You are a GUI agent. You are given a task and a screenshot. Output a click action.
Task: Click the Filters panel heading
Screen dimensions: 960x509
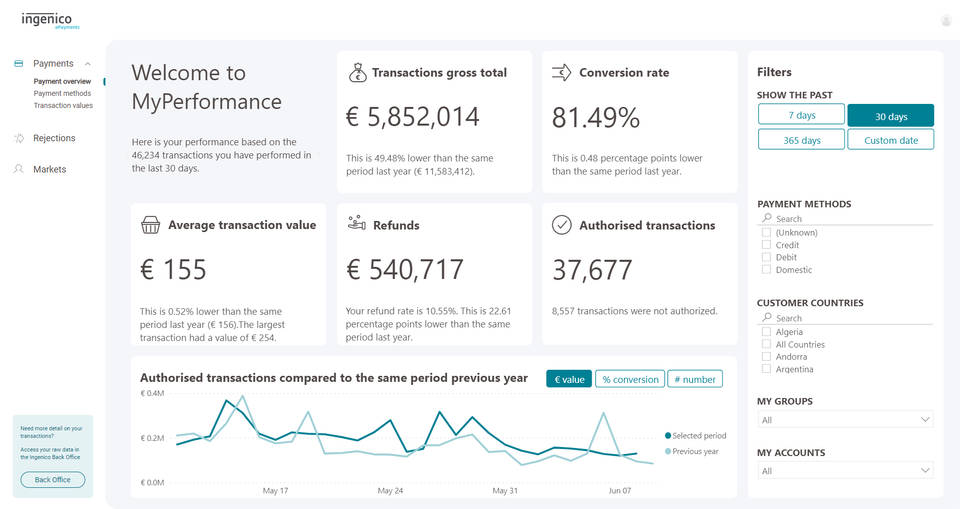(774, 72)
